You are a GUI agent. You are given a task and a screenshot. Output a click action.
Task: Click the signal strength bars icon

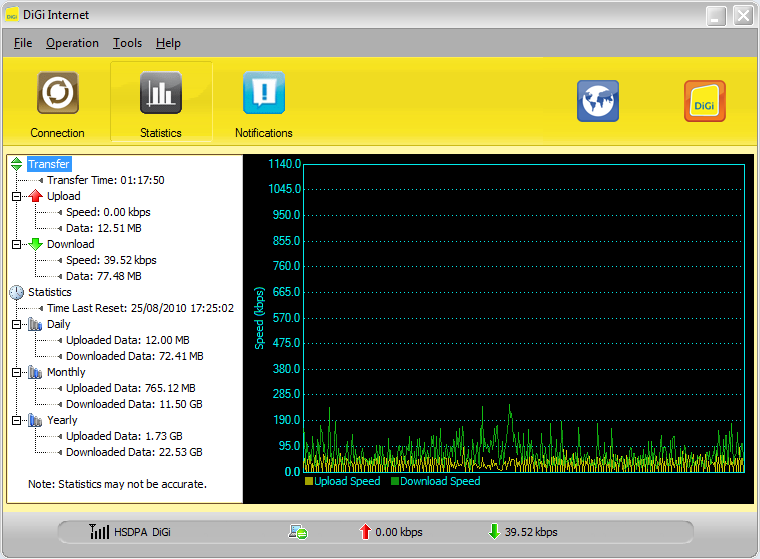click(99, 532)
